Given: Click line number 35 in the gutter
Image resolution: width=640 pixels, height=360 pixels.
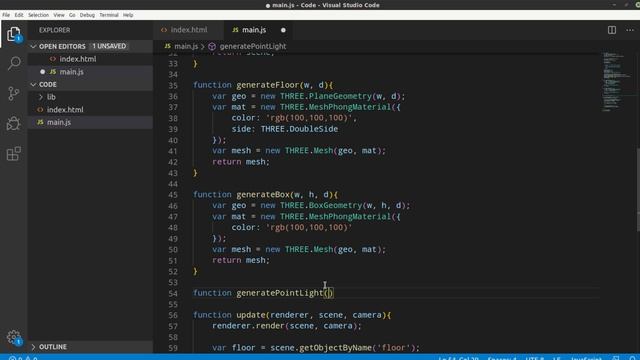Looking at the screenshot, I should 173,85.
